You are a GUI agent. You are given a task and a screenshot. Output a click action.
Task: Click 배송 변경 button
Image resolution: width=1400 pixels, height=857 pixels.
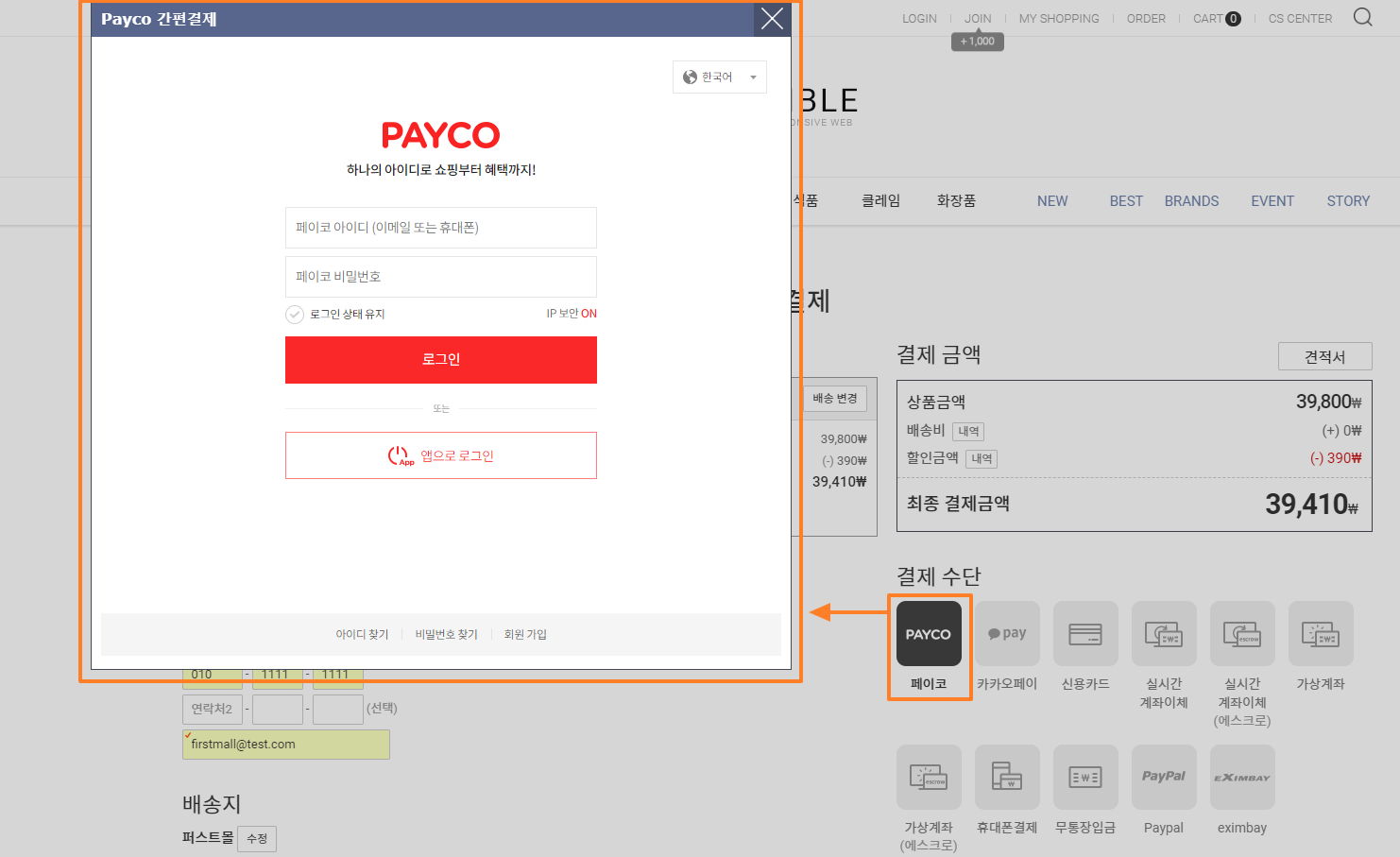point(835,399)
